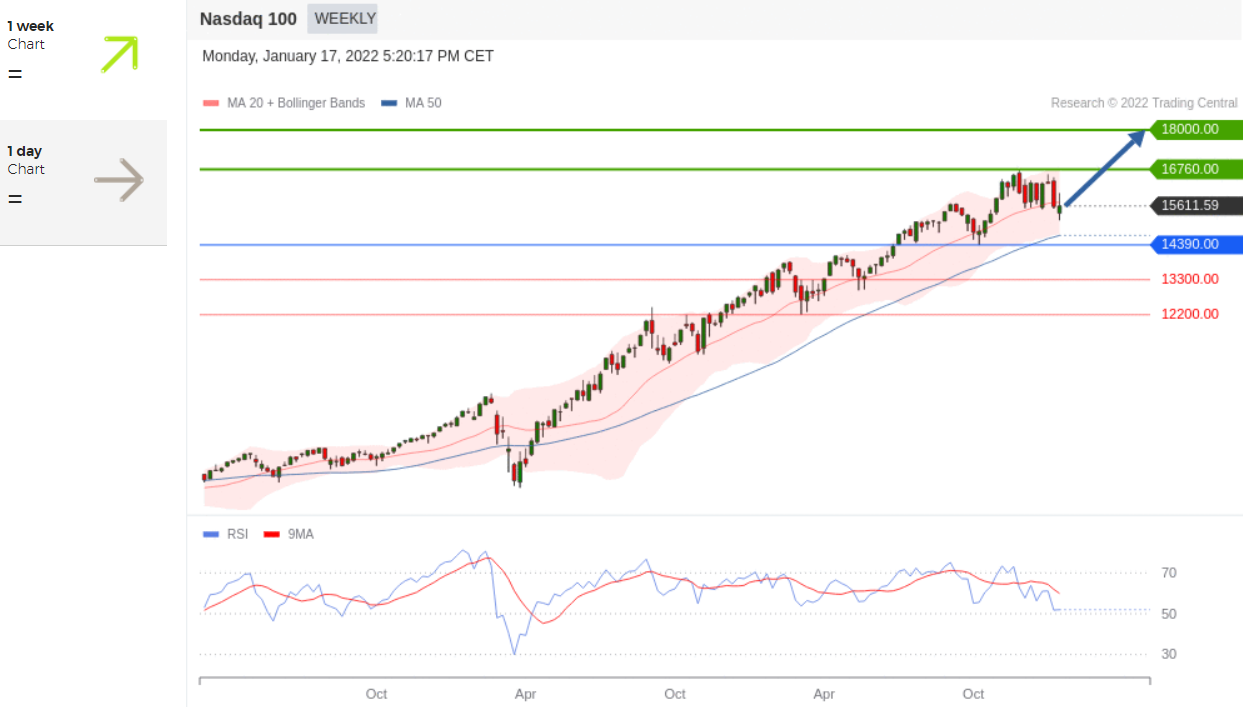
Task: Click the 12200.00 support price label
Action: [1190, 314]
